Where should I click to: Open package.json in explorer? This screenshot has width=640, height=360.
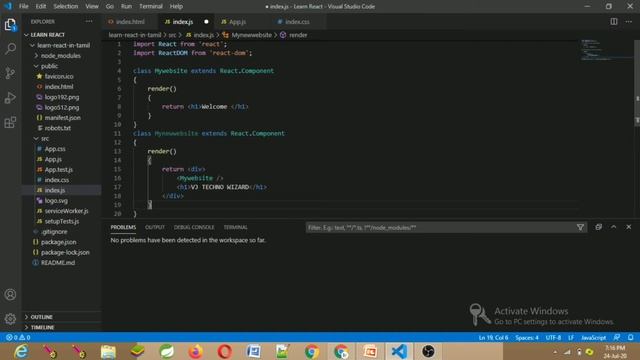point(58,242)
